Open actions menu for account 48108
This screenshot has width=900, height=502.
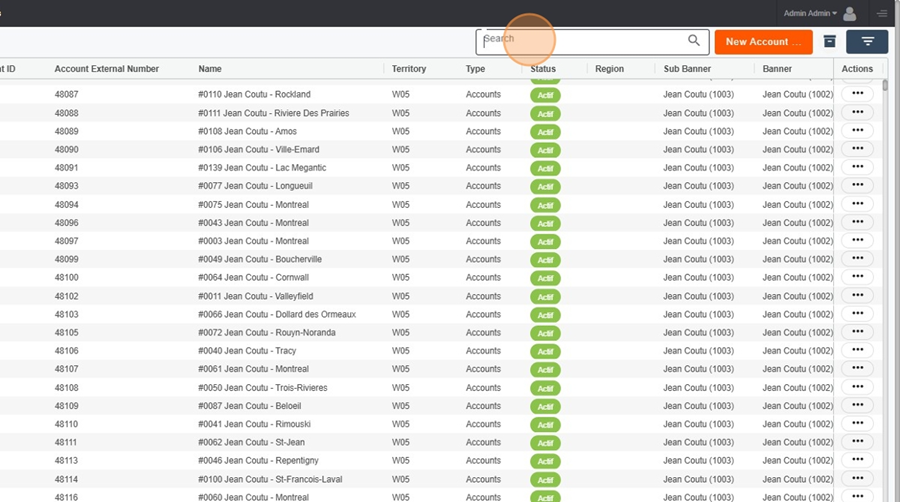coord(858,387)
